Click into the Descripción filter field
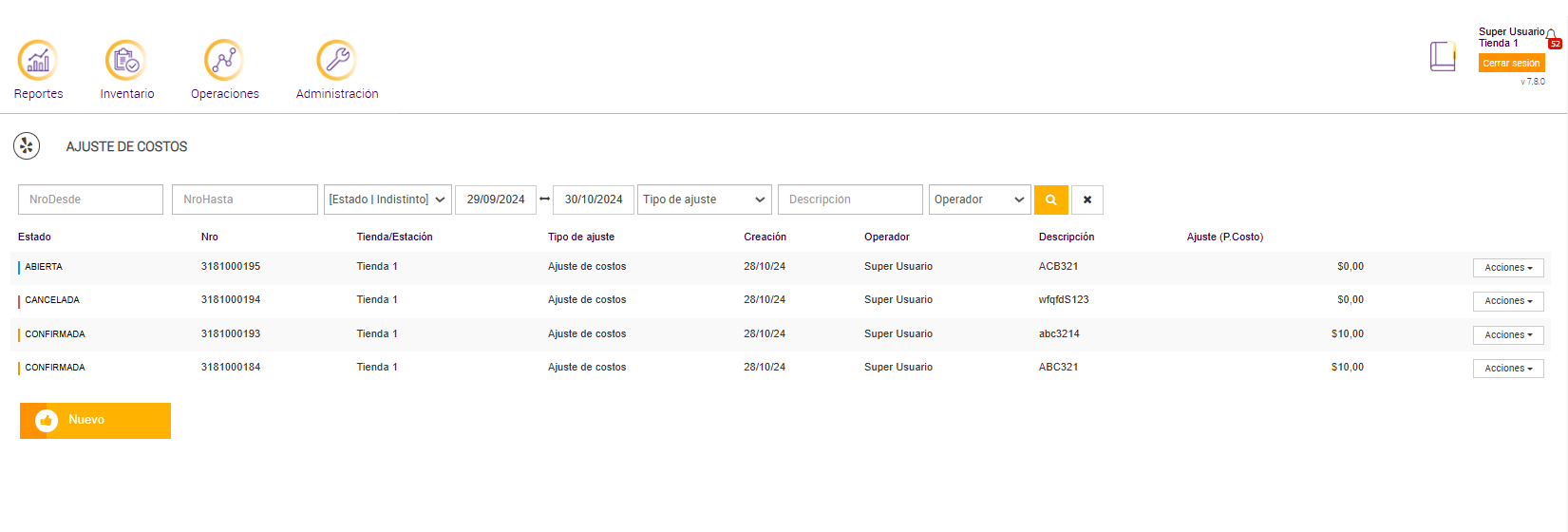1568x532 pixels. (x=850, y=199)
